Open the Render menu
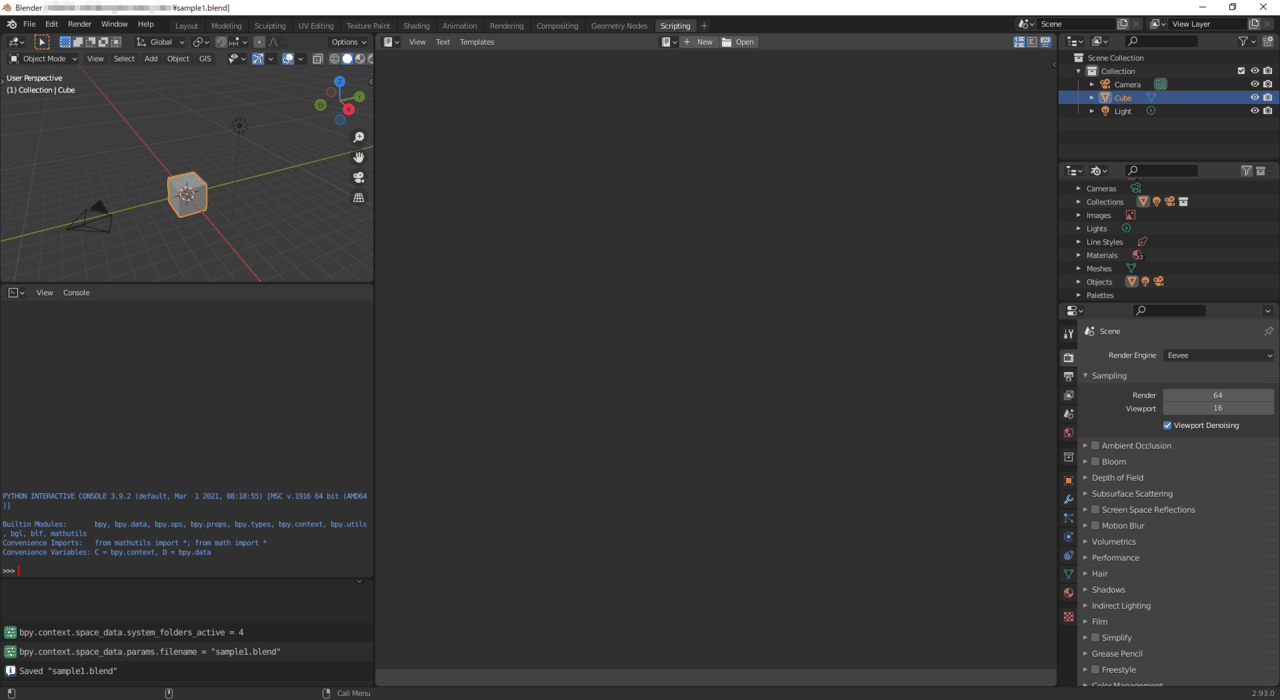Viewport: 1280px width, 700px height. point(79,24)
